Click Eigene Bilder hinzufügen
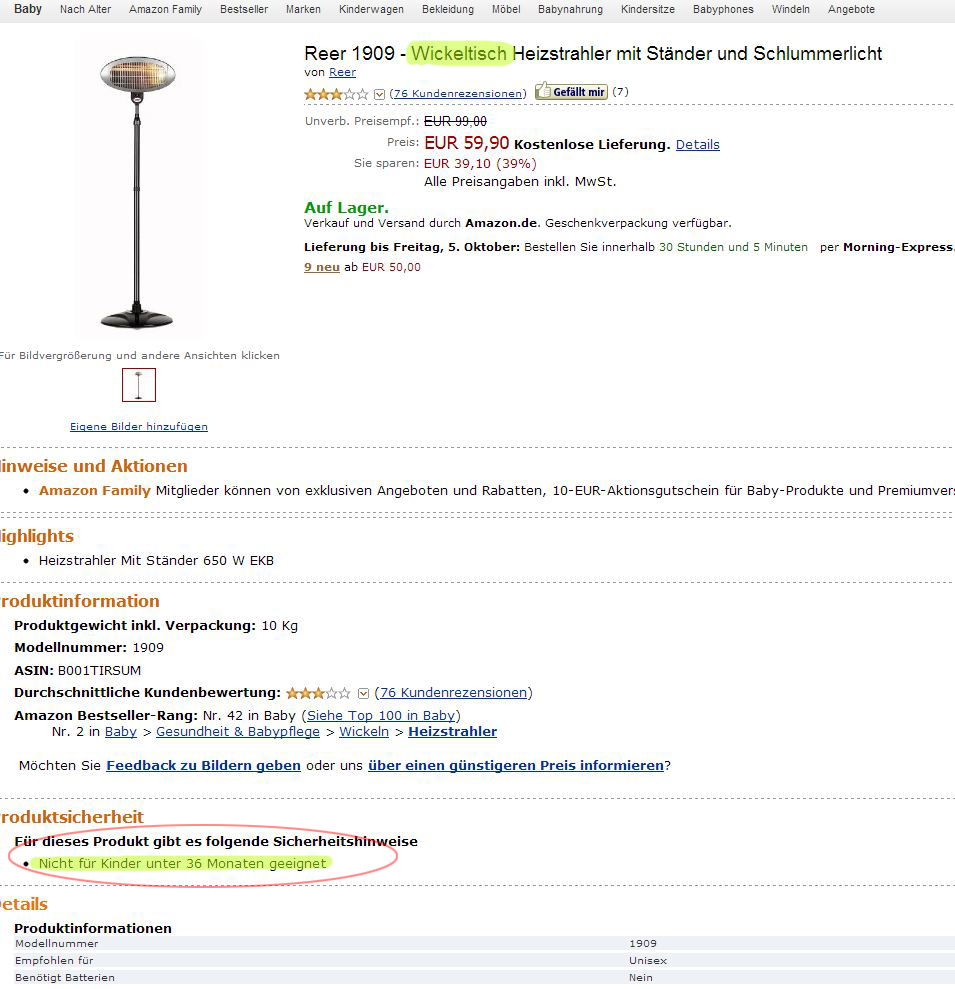This screenshot has height=989, width=955. point(139,426)
